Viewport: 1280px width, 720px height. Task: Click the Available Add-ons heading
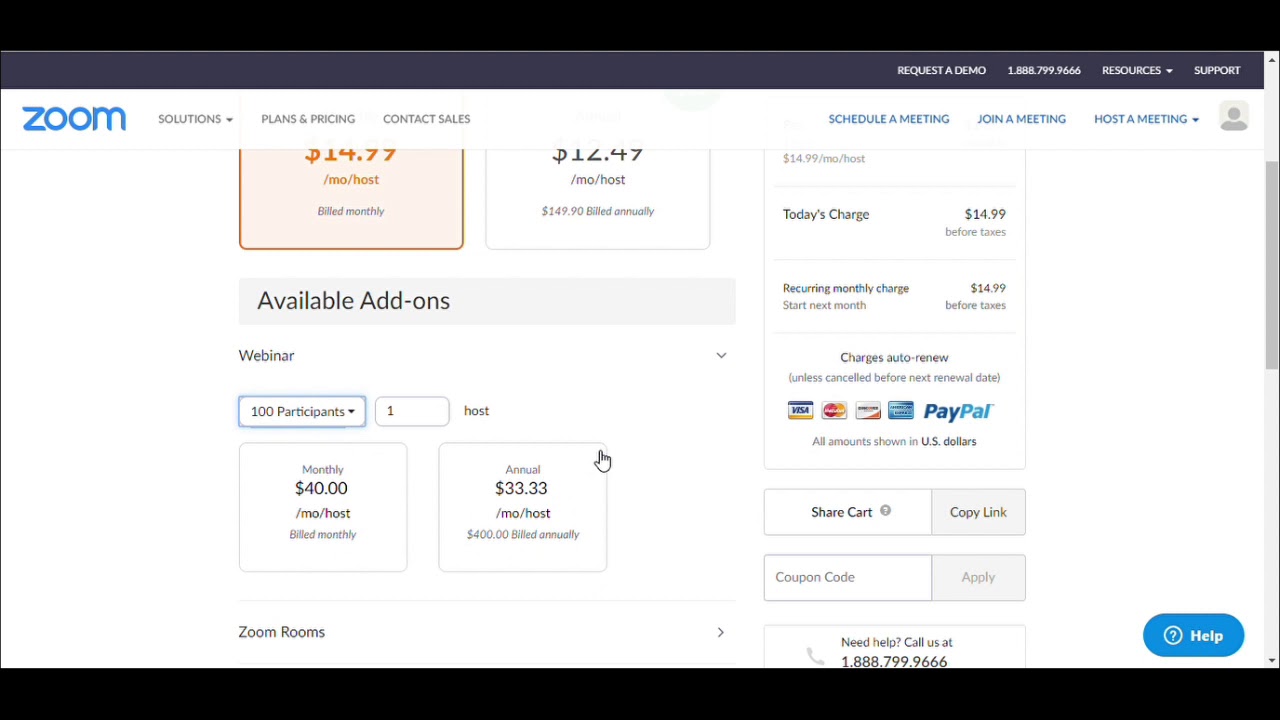(354, 301)
